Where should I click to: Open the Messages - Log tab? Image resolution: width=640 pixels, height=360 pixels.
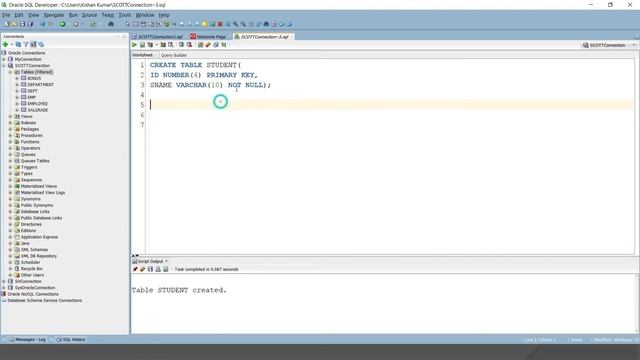(28, 340)
